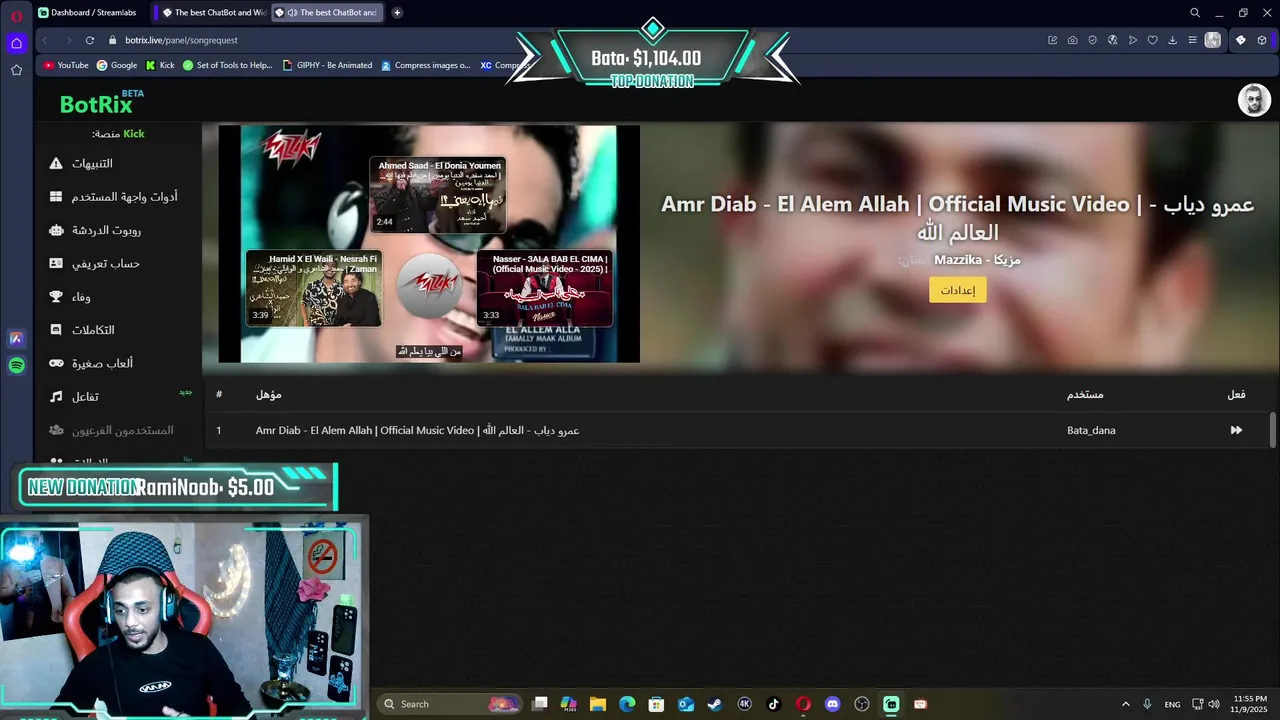This screenshot has height=720, width=1280.
Task: Open التكاملات integrations section
Action: click(x=82, y=330)
